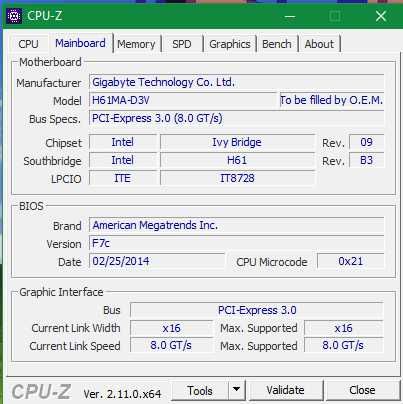The image size is (403, 404).
Task: Expand the Tools dropdown arrow
Action: click(x=237, y=390)
